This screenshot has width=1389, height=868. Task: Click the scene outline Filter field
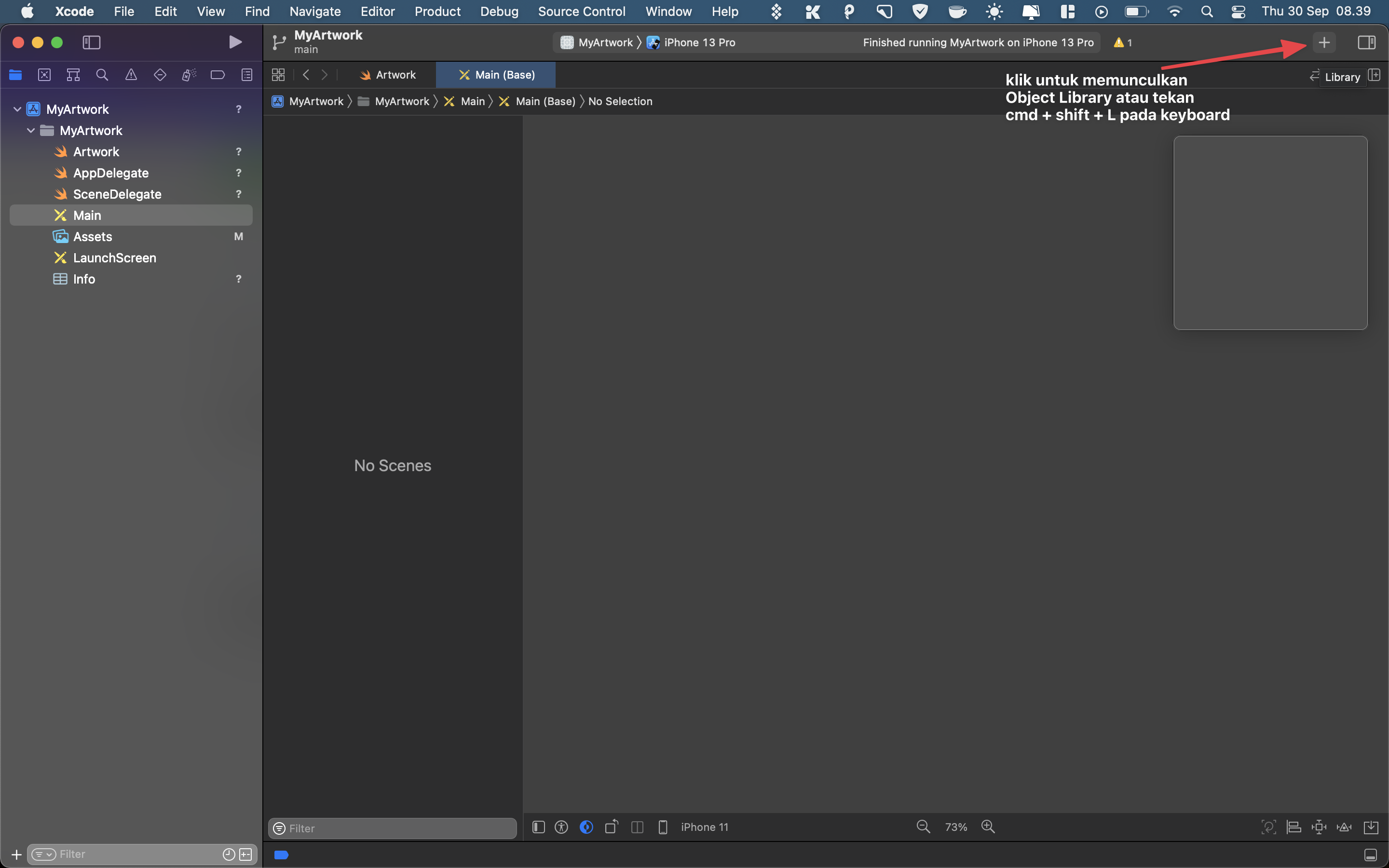[393, 828]
